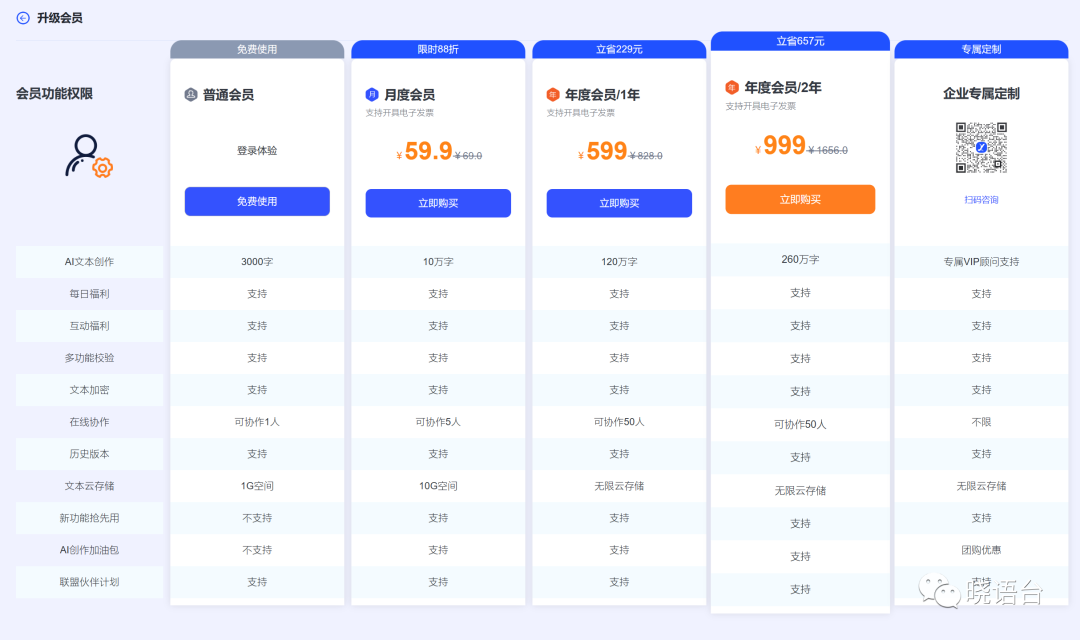The image size is (1080, 640).
Task: Click the blue 月度会员 circular icon
Action: pyautogui.click(x=371, y=93)
